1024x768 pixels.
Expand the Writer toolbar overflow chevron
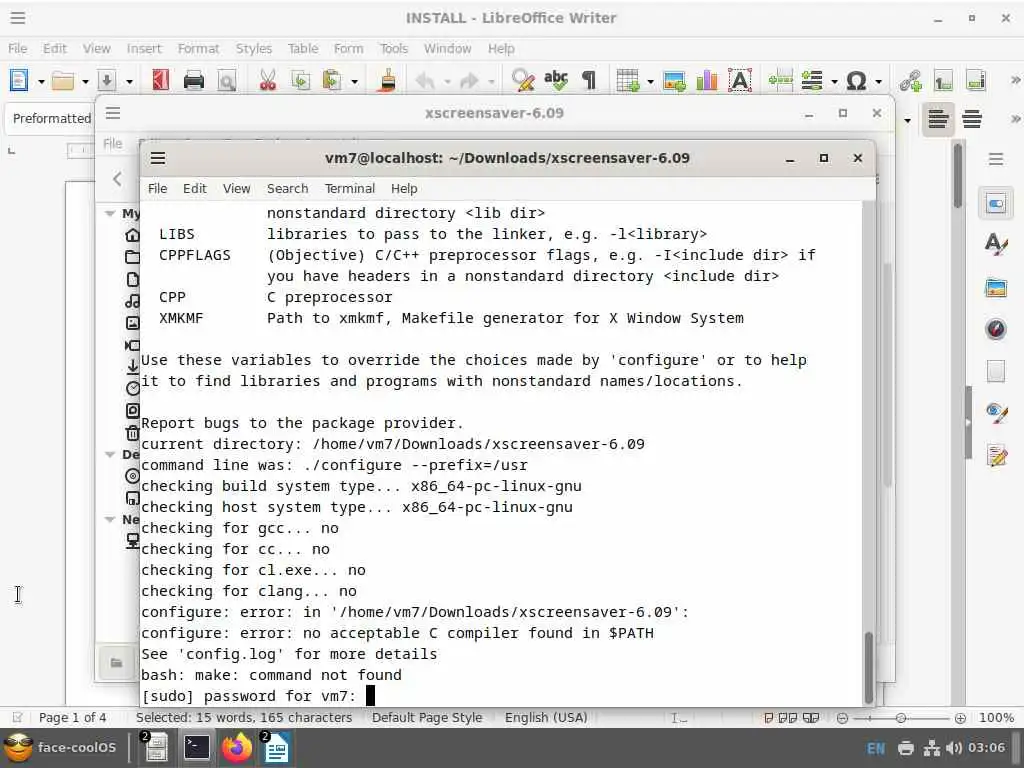(1016, 80)
